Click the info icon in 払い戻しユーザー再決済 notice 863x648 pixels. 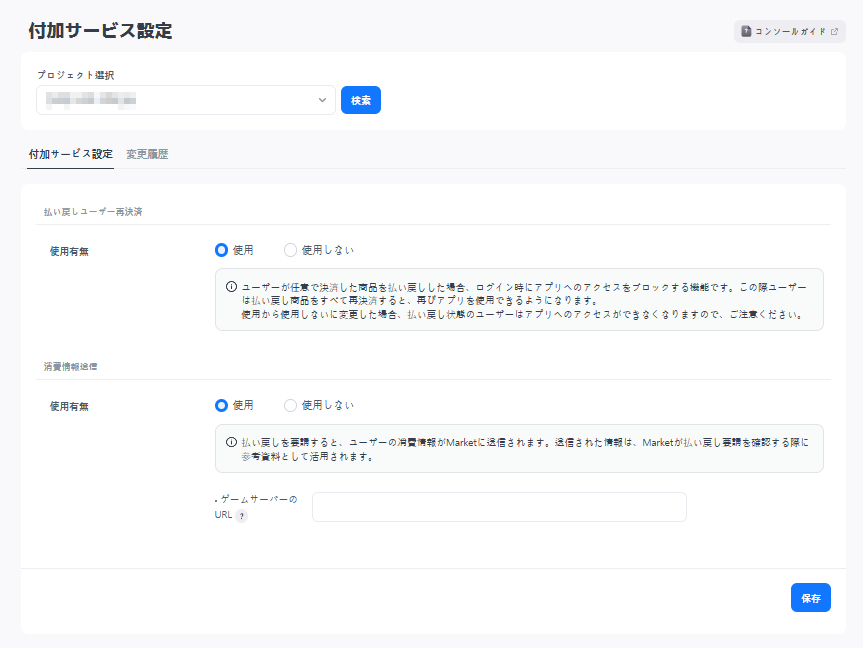[x=231, y=286]
